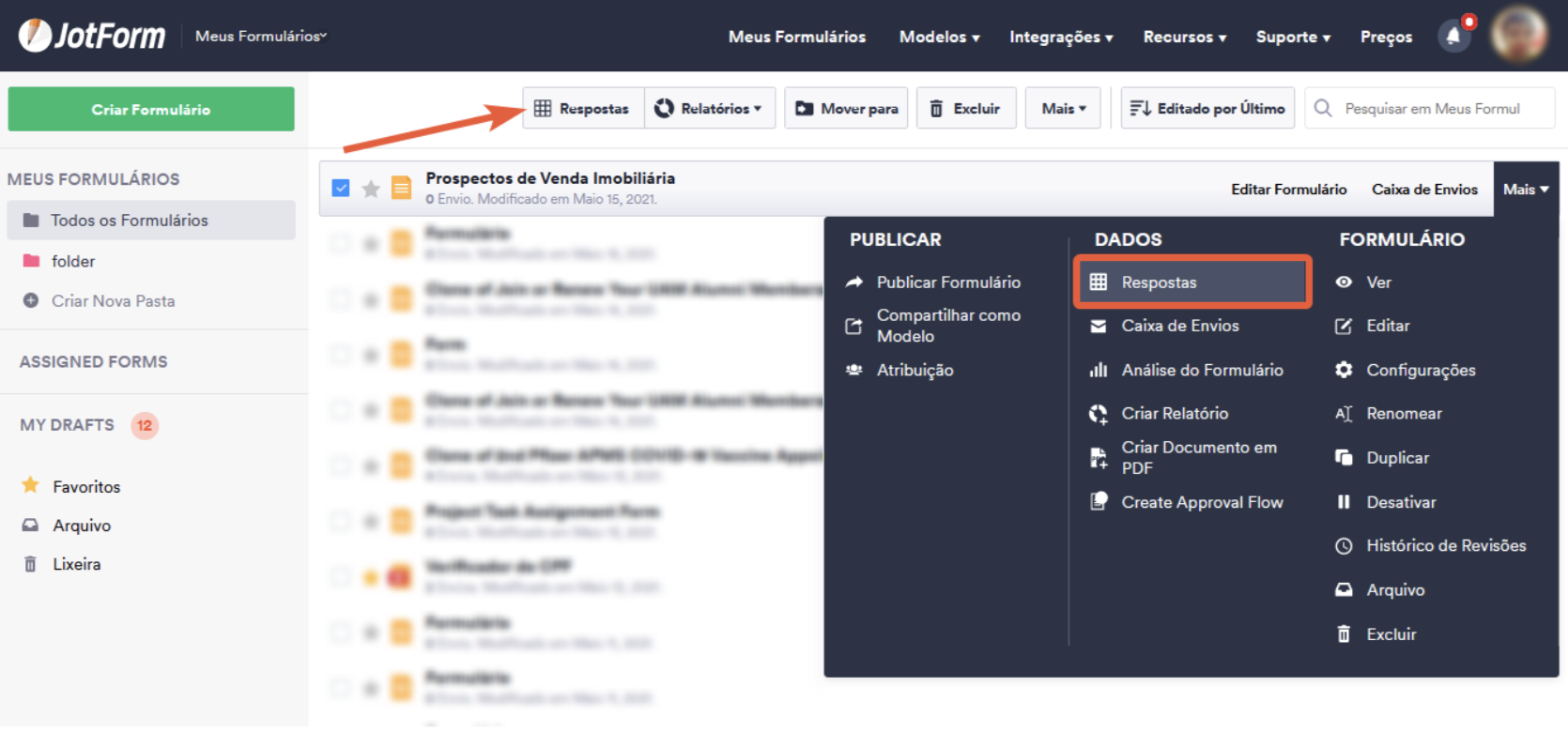Click the Excluir toolbar button

click(x=966, y=108)
